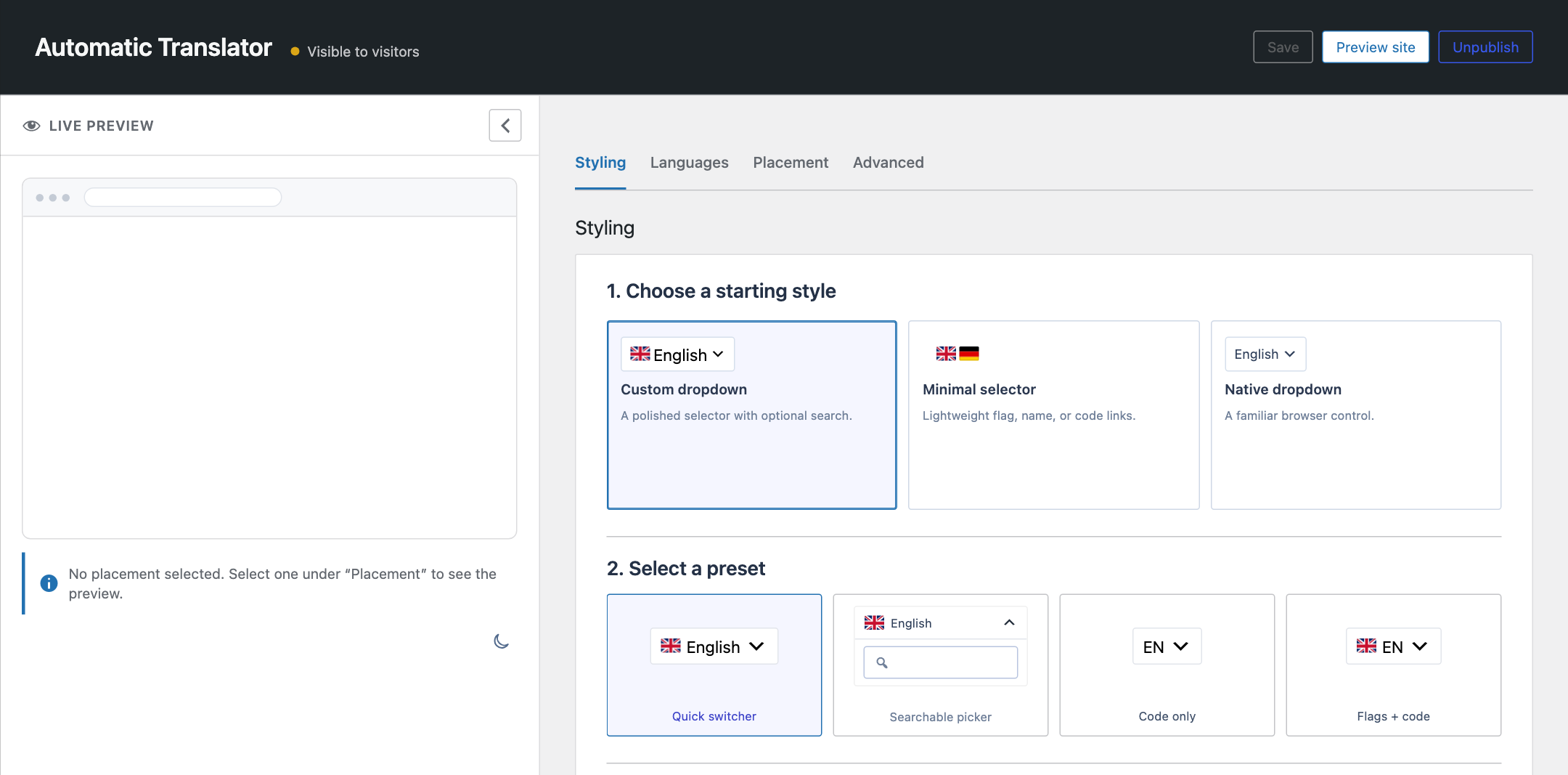Select the Custom dropdown starting style
This screenshot has width=1568, height=775.
coord(751,415)
